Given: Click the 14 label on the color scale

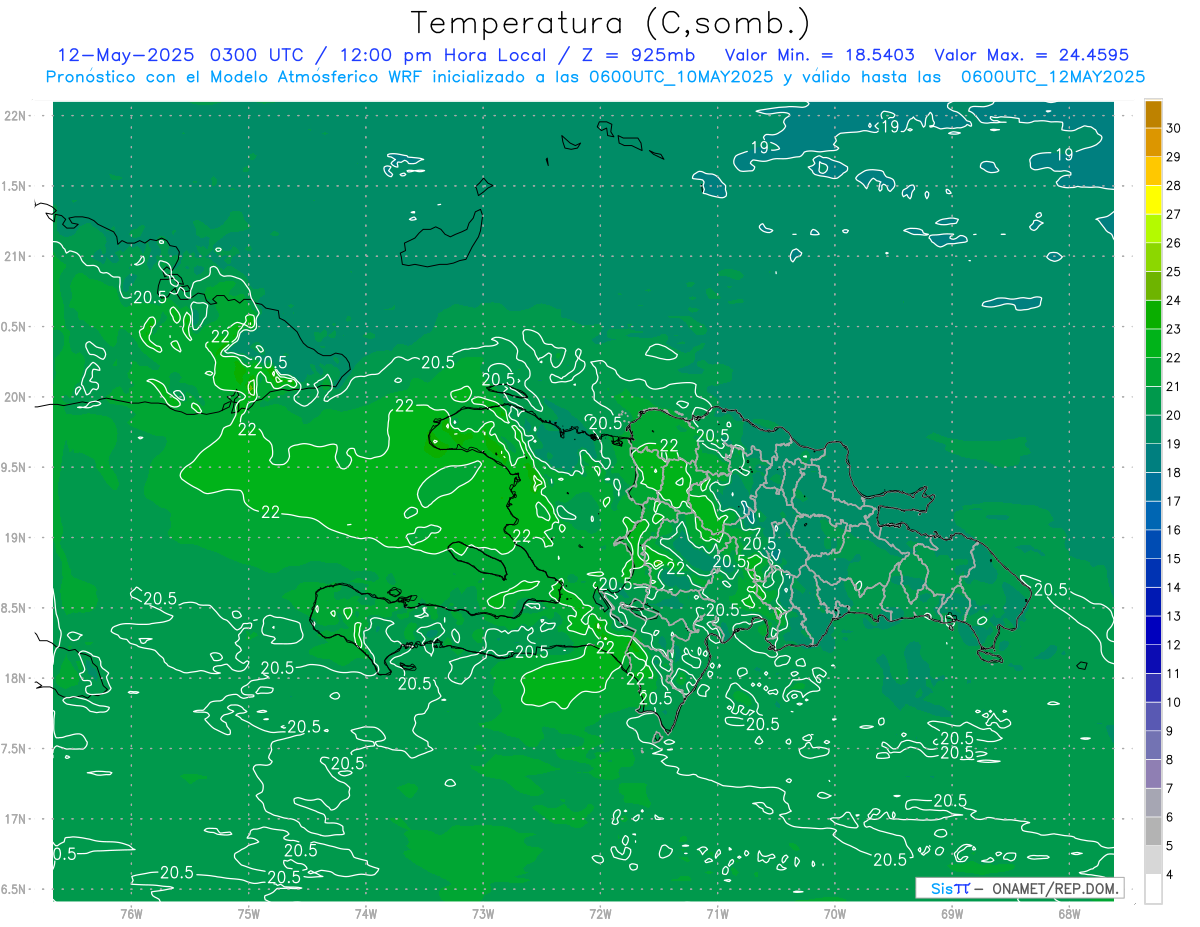Looking at the screenshot, I should 1174,587.
